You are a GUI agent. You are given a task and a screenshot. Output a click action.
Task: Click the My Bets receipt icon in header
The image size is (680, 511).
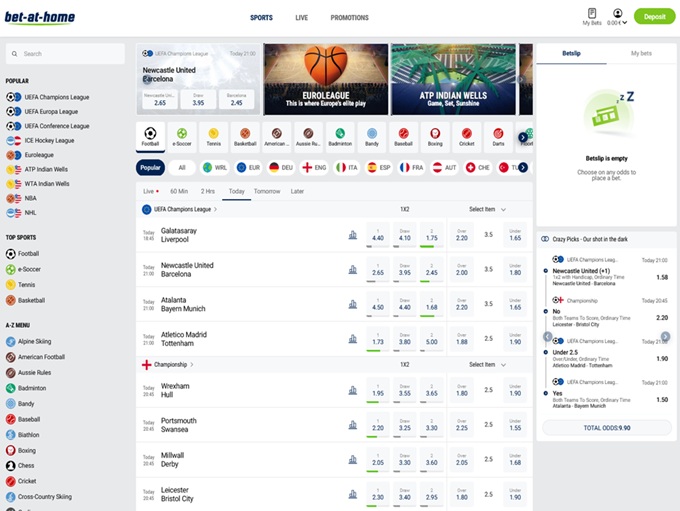coord(591,14)
